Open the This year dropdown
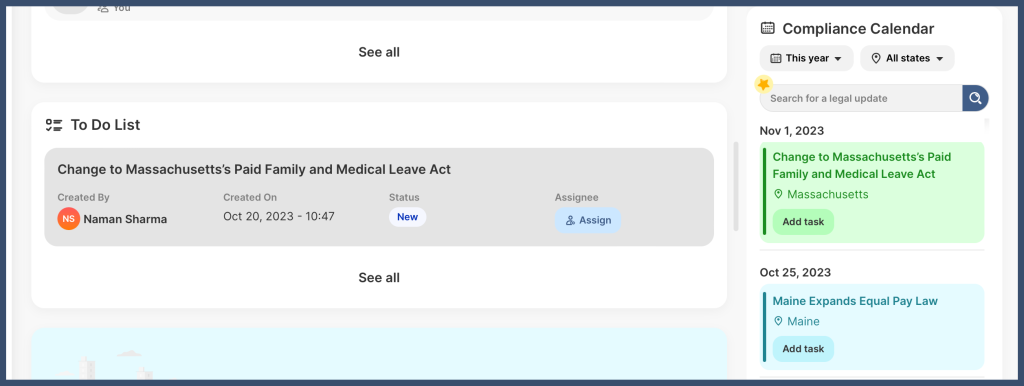 [807, 58]
